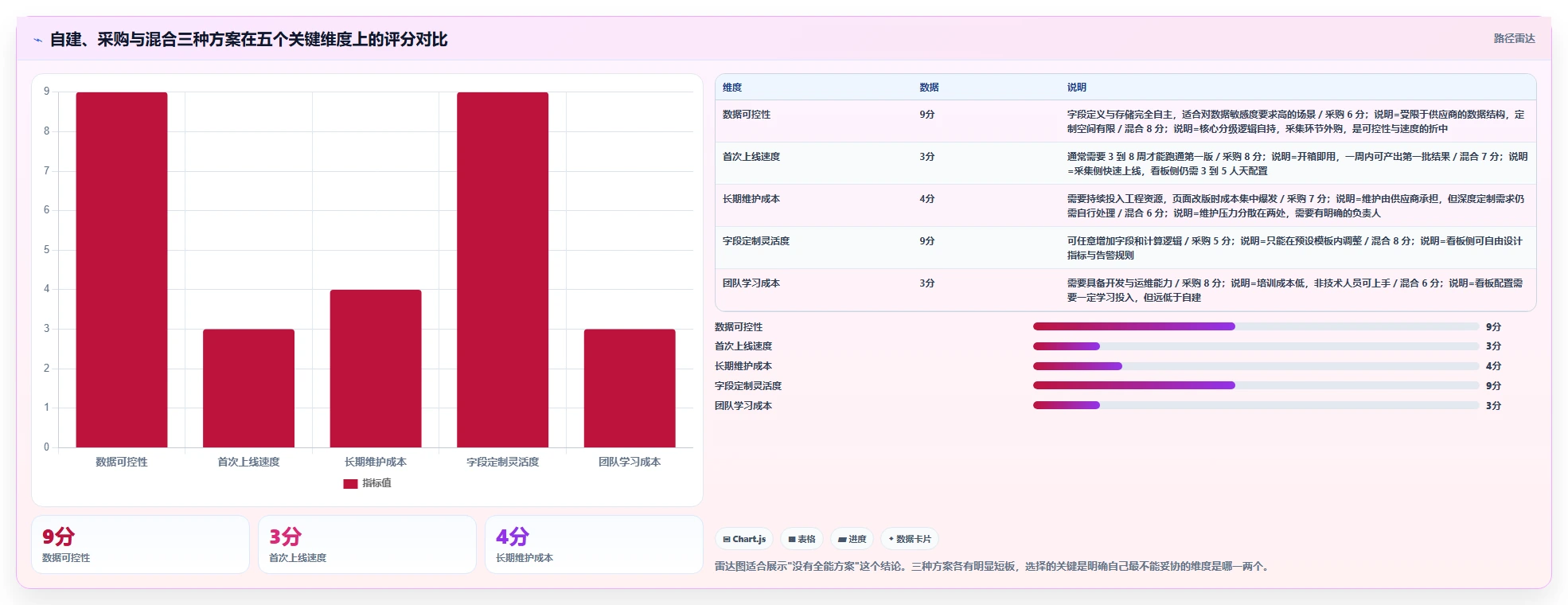Click the 4分 value in the table
This screenshot has width=1568, height=605.
click(x=927, y=199)
